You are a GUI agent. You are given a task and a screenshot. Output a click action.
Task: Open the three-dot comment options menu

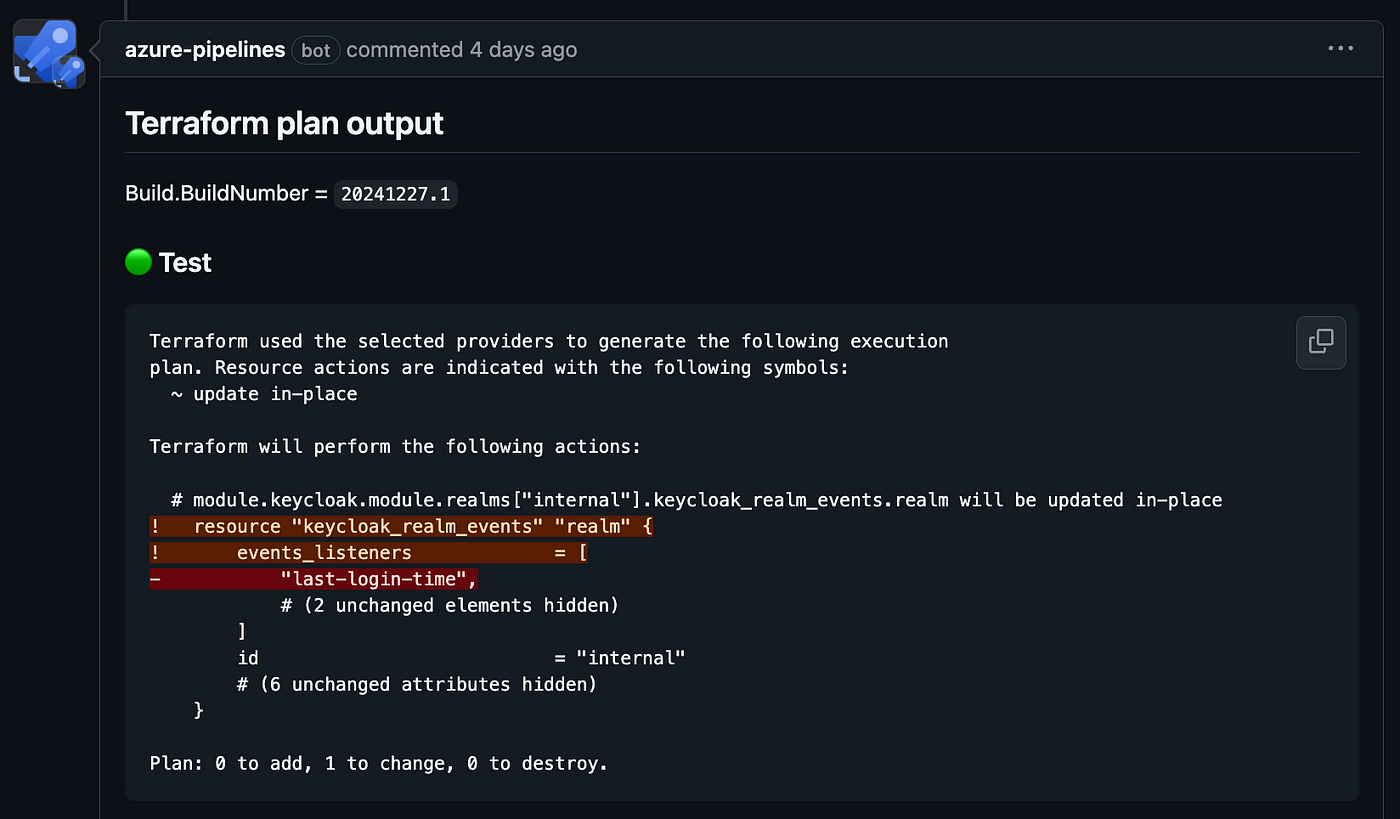click(1340, 48)
